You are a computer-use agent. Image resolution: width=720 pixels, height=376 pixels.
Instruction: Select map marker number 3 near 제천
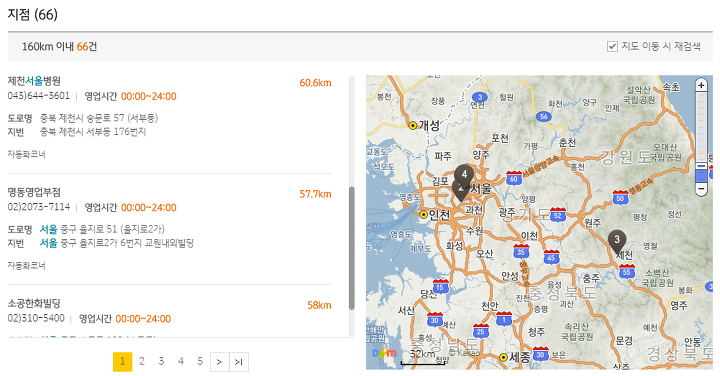point(617,242)
